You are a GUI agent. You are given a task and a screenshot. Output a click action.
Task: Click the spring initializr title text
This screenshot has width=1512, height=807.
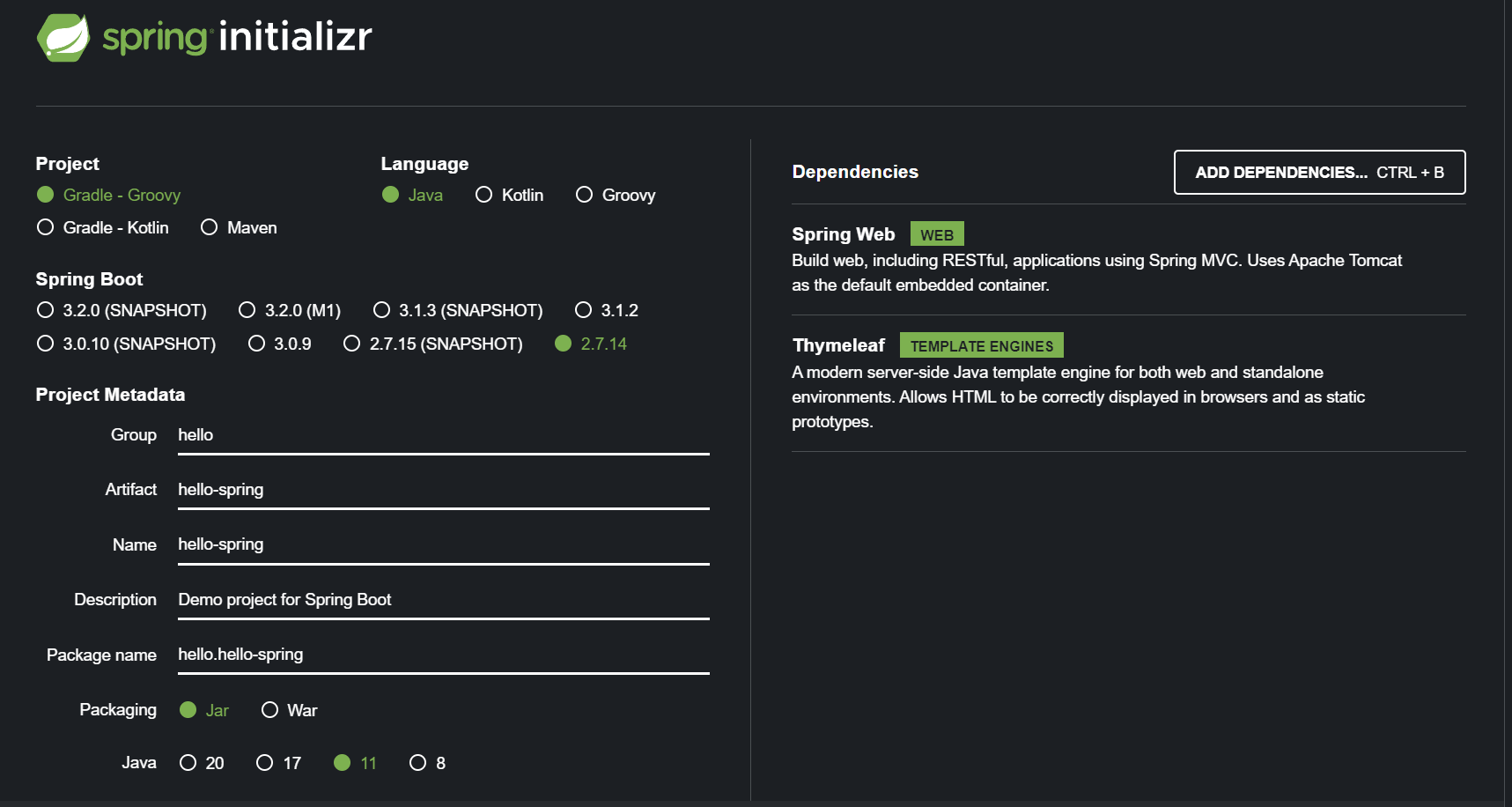coord(237,37)
